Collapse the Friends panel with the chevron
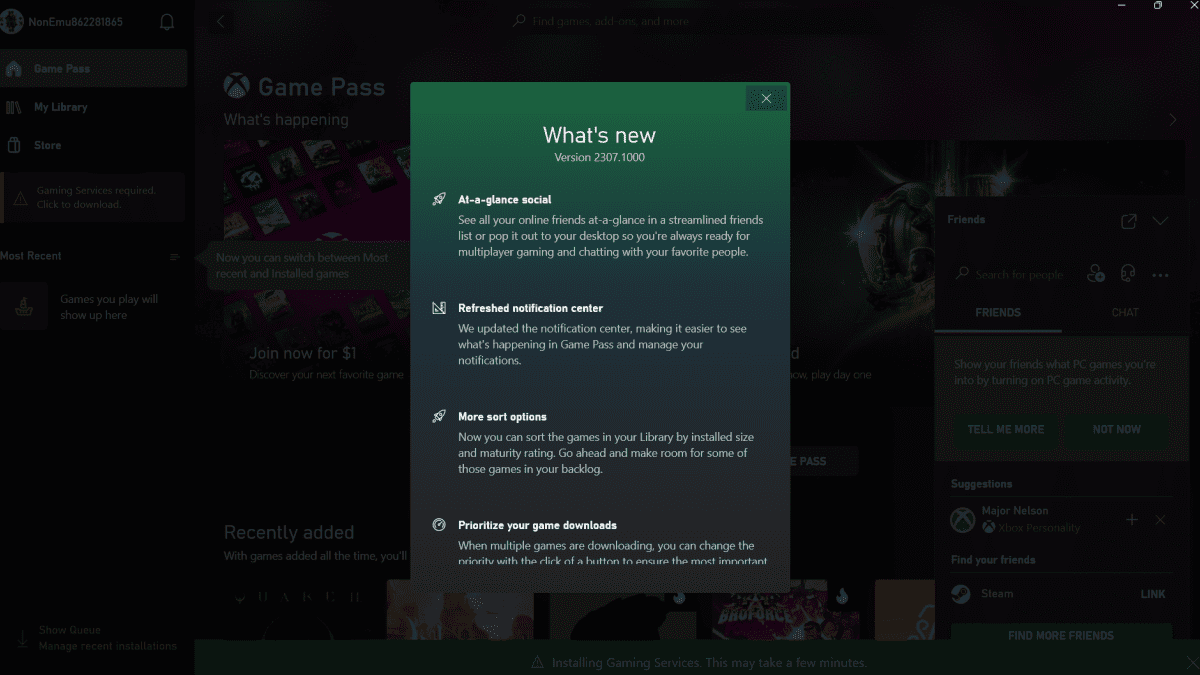This screenshot has height=675, width=1200. click(x=1160, y=221)
